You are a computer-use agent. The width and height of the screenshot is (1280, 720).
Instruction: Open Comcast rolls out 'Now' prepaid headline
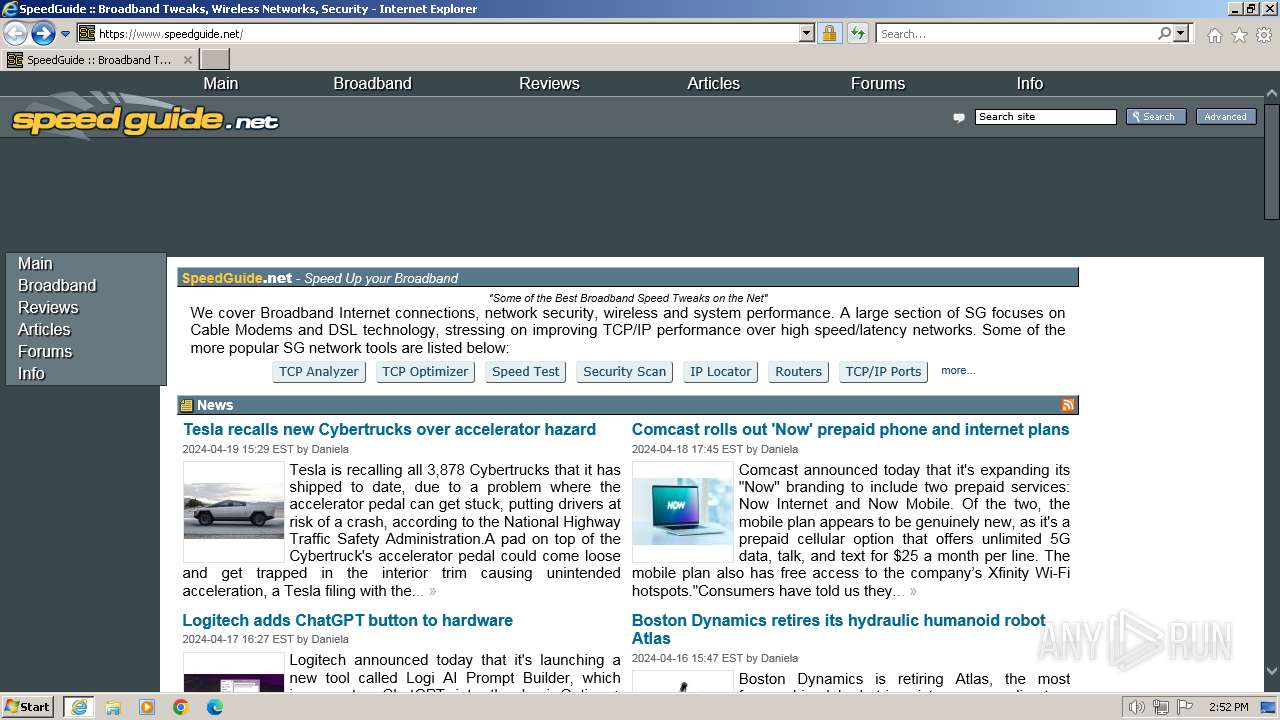tap(850, 430)
